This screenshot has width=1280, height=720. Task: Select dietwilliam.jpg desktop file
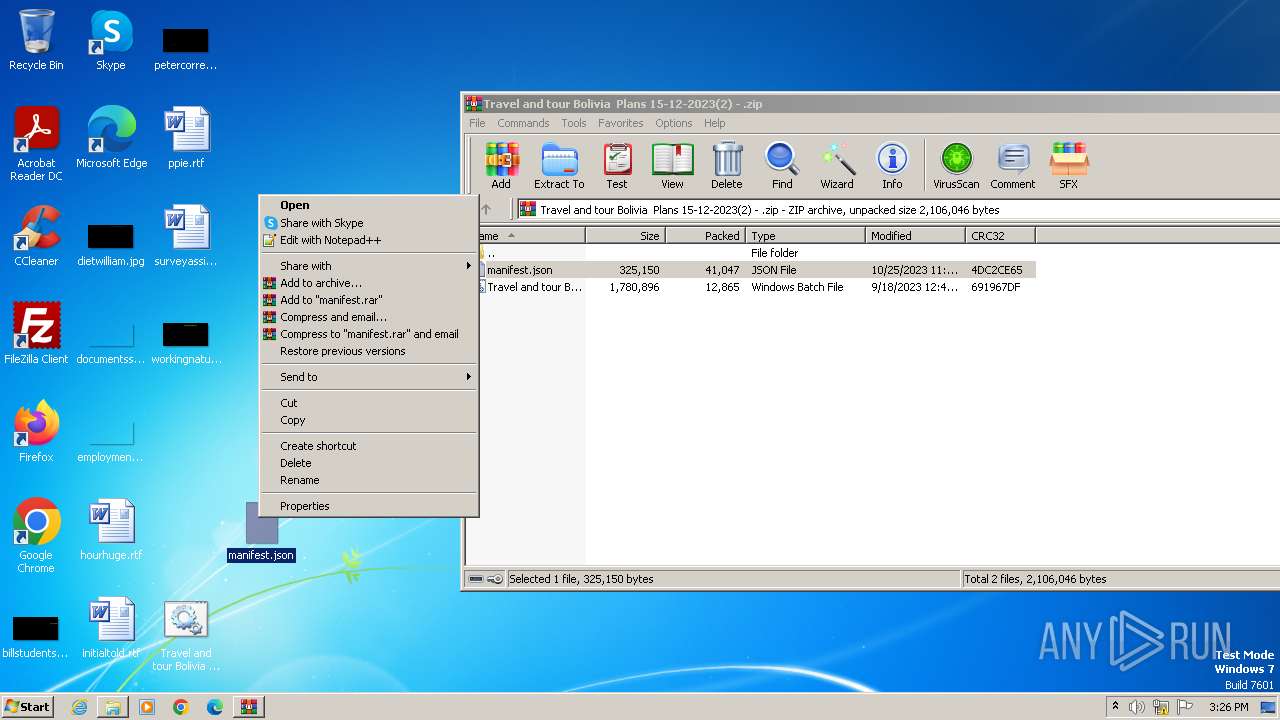click(111, 243)
